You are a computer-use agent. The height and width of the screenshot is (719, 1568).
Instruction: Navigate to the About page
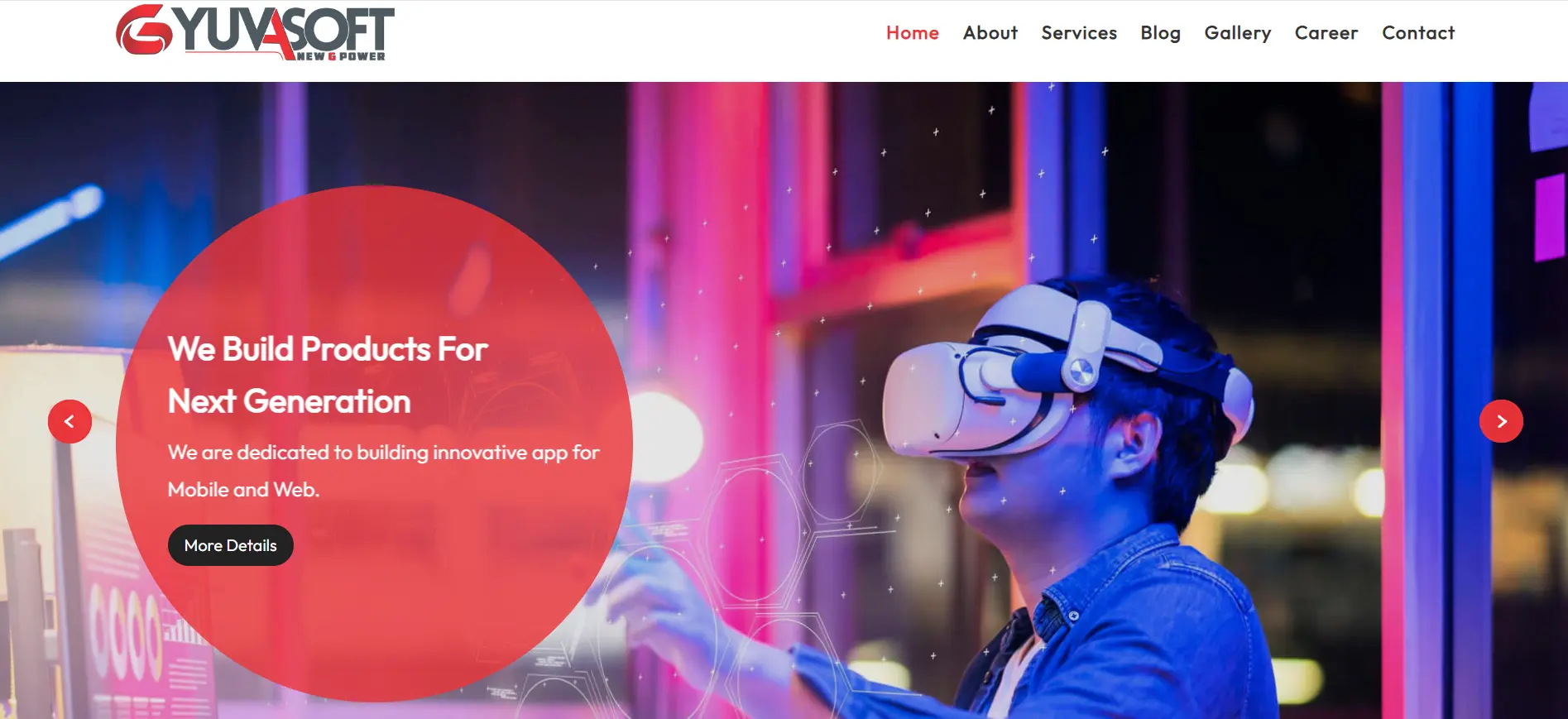[x=990, y=33]
